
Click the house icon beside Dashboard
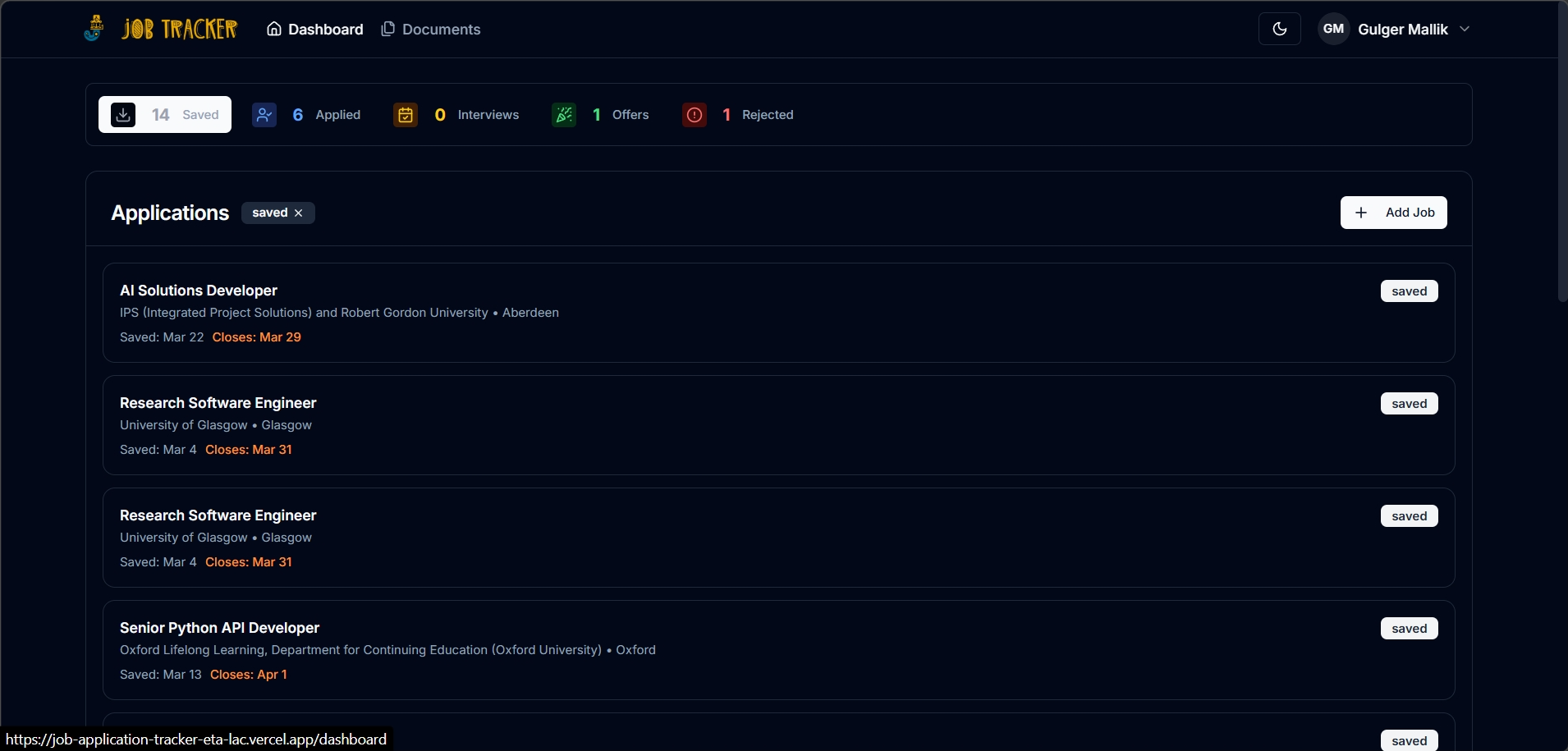(x=274, y=29)
